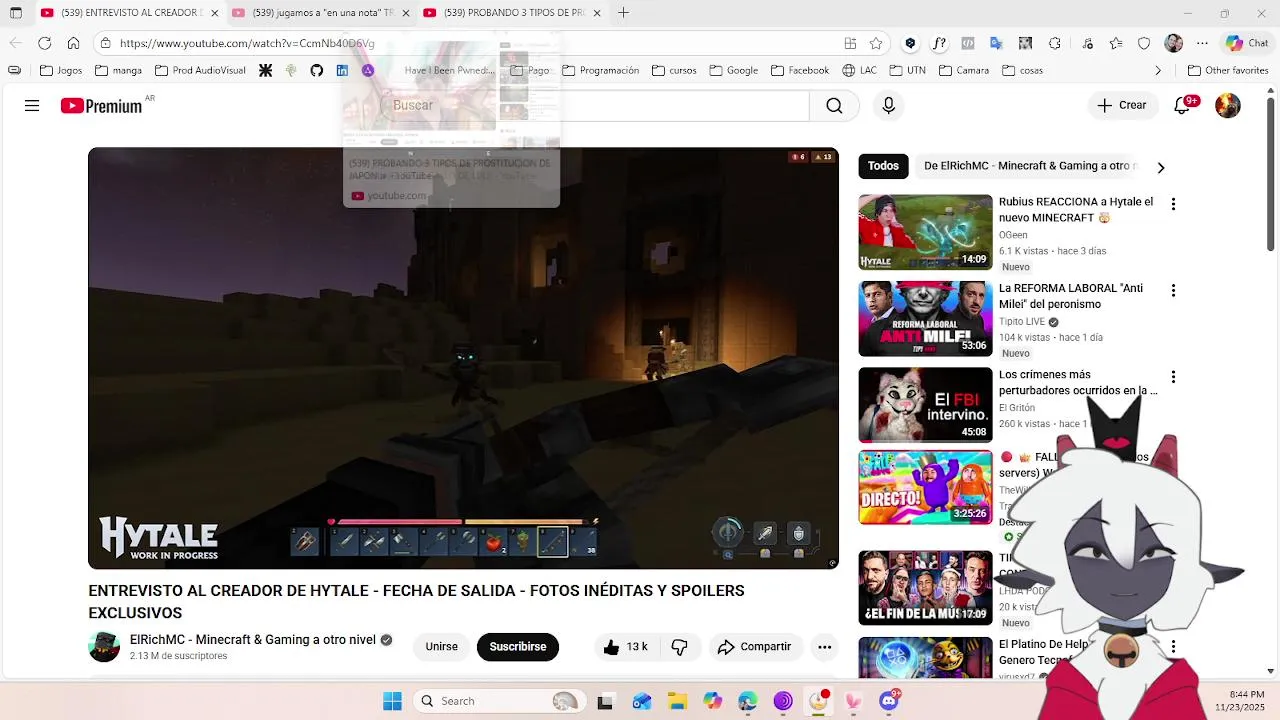Open the browser extensions puzzle icon
1280x720 pixels.
click(x=1054, y=43)
